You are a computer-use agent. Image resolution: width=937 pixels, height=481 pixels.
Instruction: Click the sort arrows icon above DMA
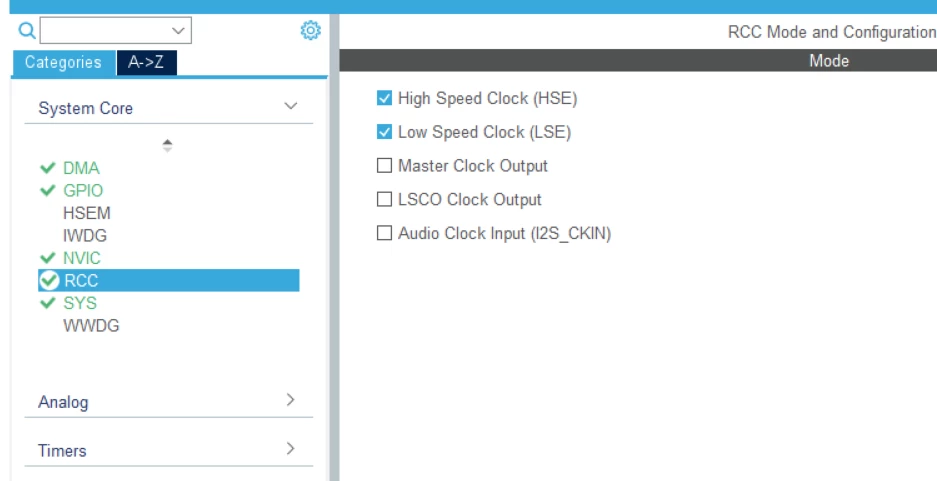tap(167, 145)
